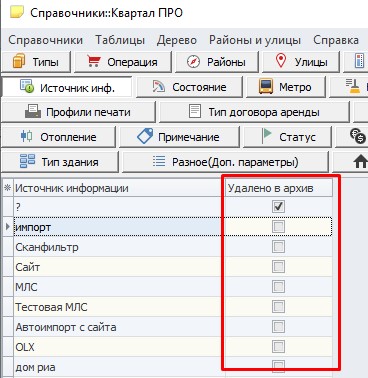368x378 pixels.
Task: Click the Метро train icon
Action: tap(266, 86)
